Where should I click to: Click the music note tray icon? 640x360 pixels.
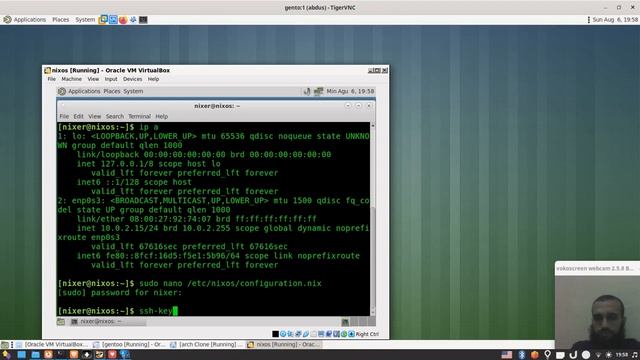[635, 355]
